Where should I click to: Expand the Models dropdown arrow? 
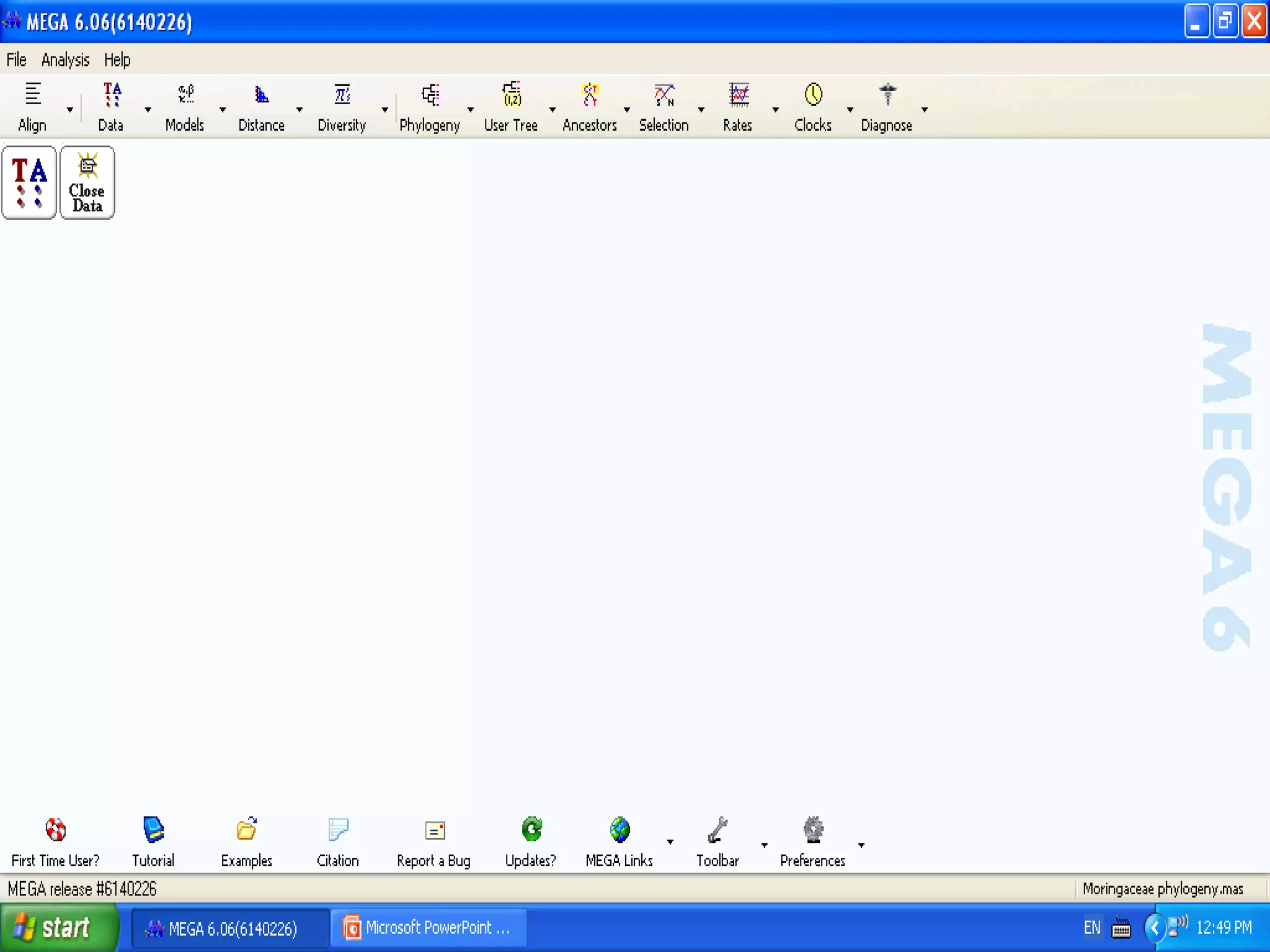pos(223,110)
